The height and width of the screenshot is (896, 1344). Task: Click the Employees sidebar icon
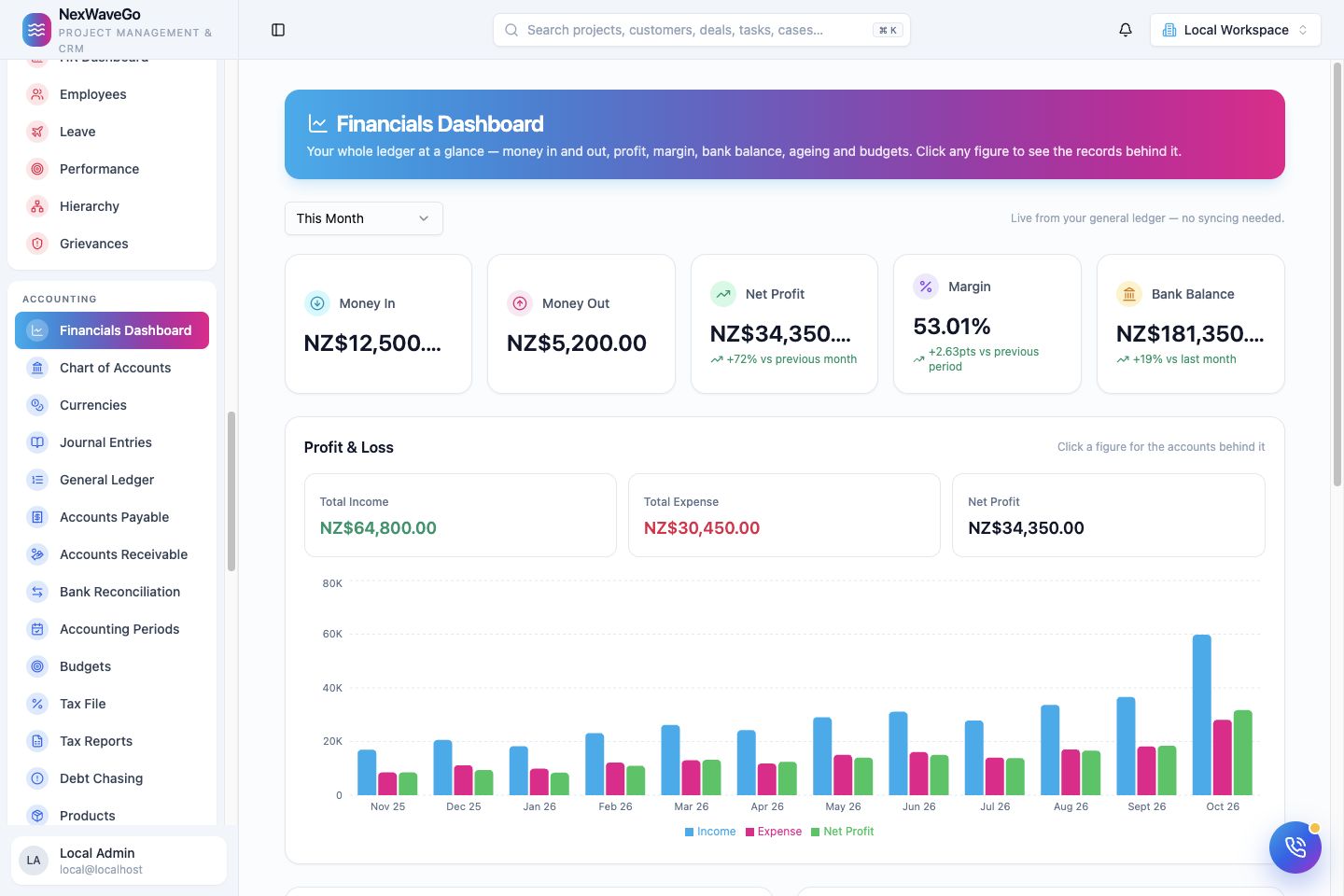37,94
